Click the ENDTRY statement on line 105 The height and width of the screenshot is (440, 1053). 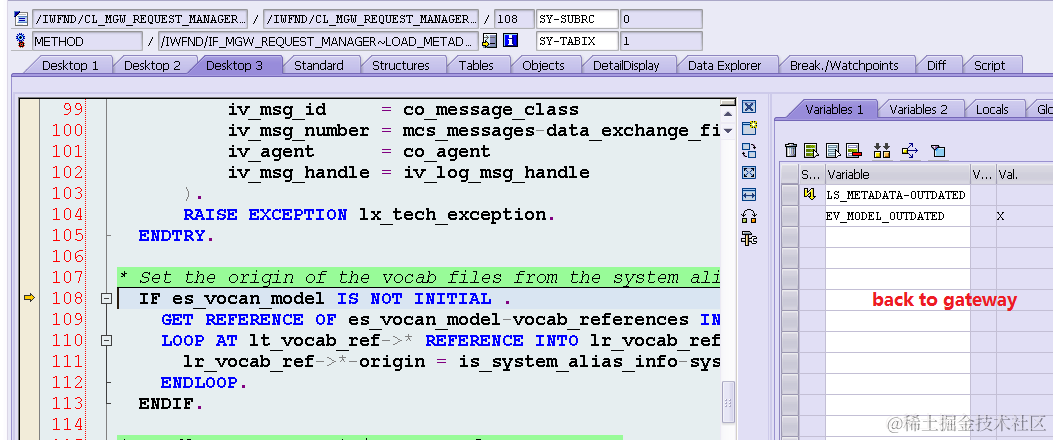click(x=177, y=236)
